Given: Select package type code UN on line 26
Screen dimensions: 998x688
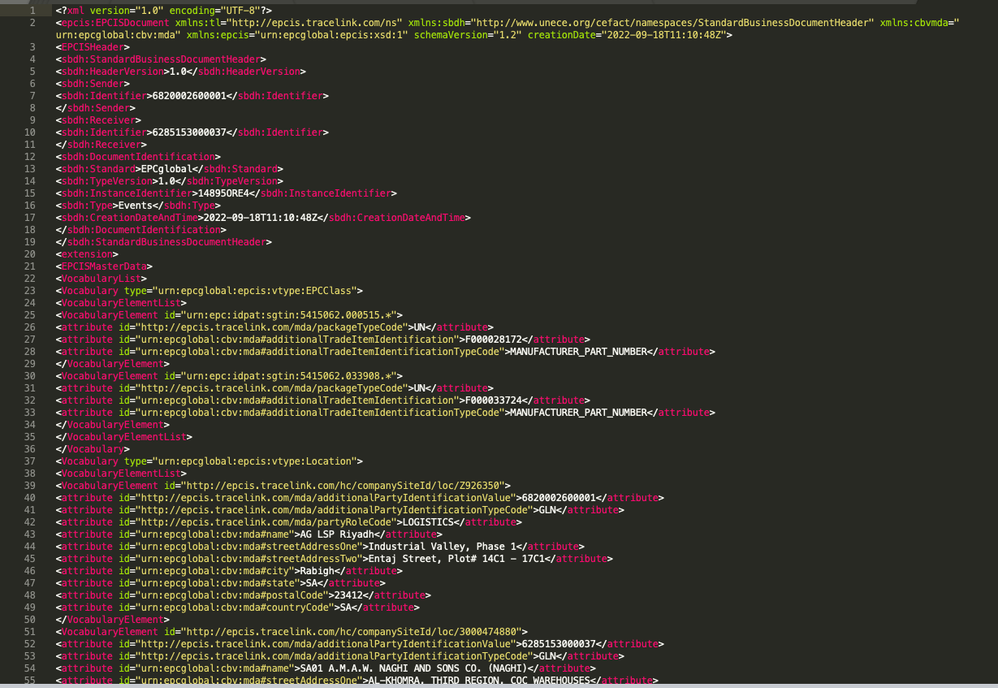Looking at the screenshot, I should 420,327.
